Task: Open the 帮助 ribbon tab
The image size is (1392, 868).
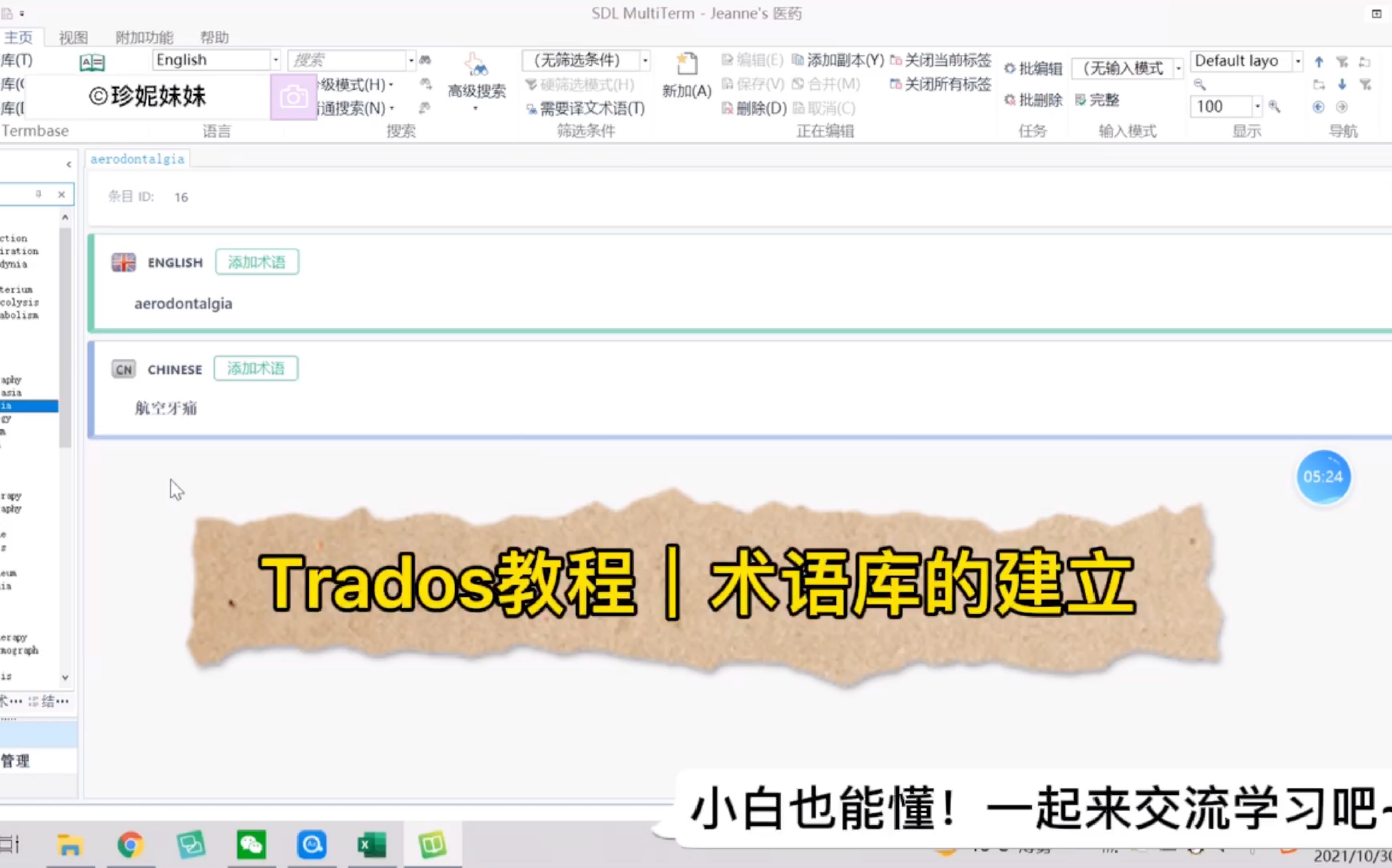Action: [214, 37]
